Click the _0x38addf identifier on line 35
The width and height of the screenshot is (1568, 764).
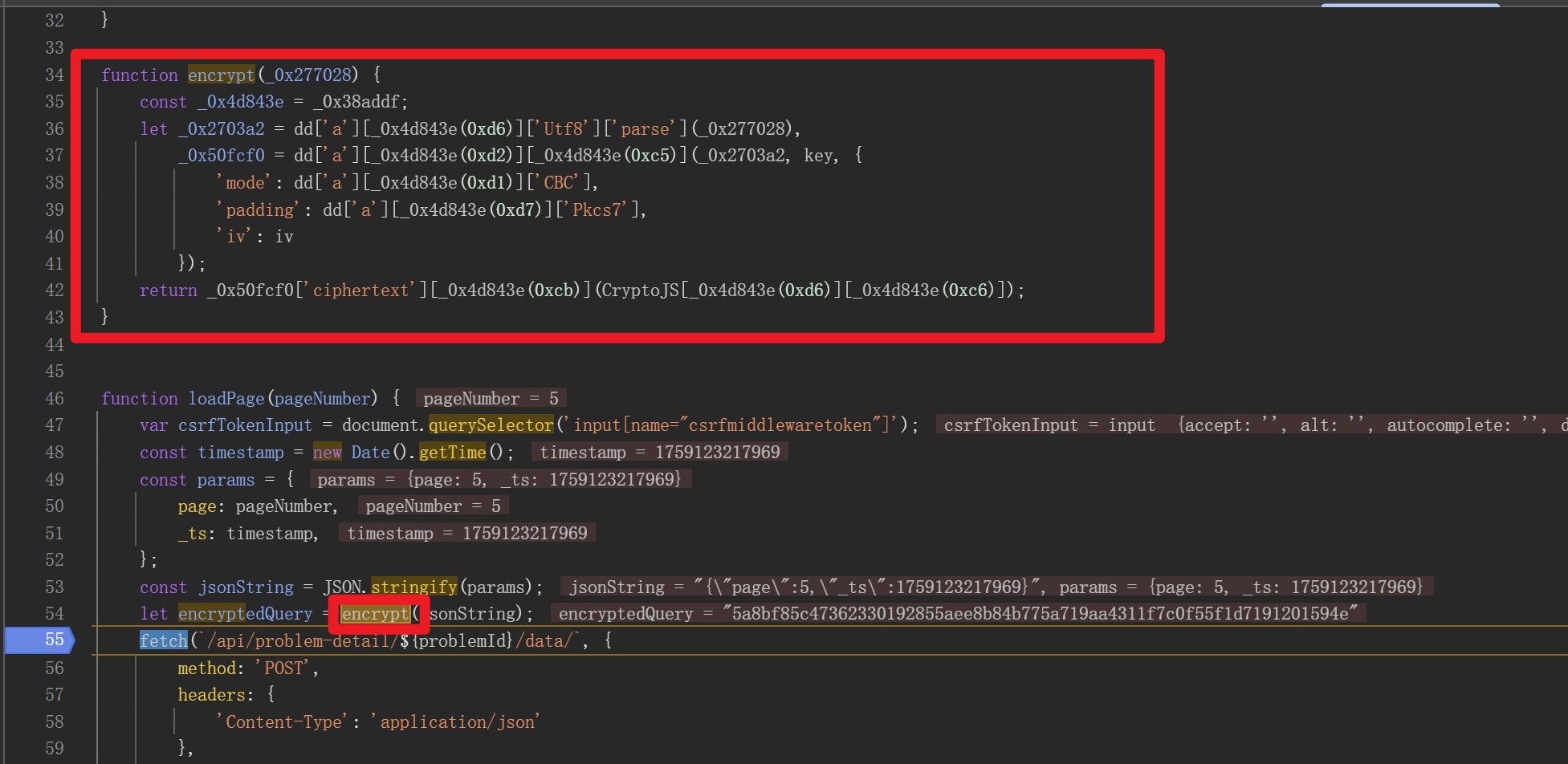click(356, 102)
